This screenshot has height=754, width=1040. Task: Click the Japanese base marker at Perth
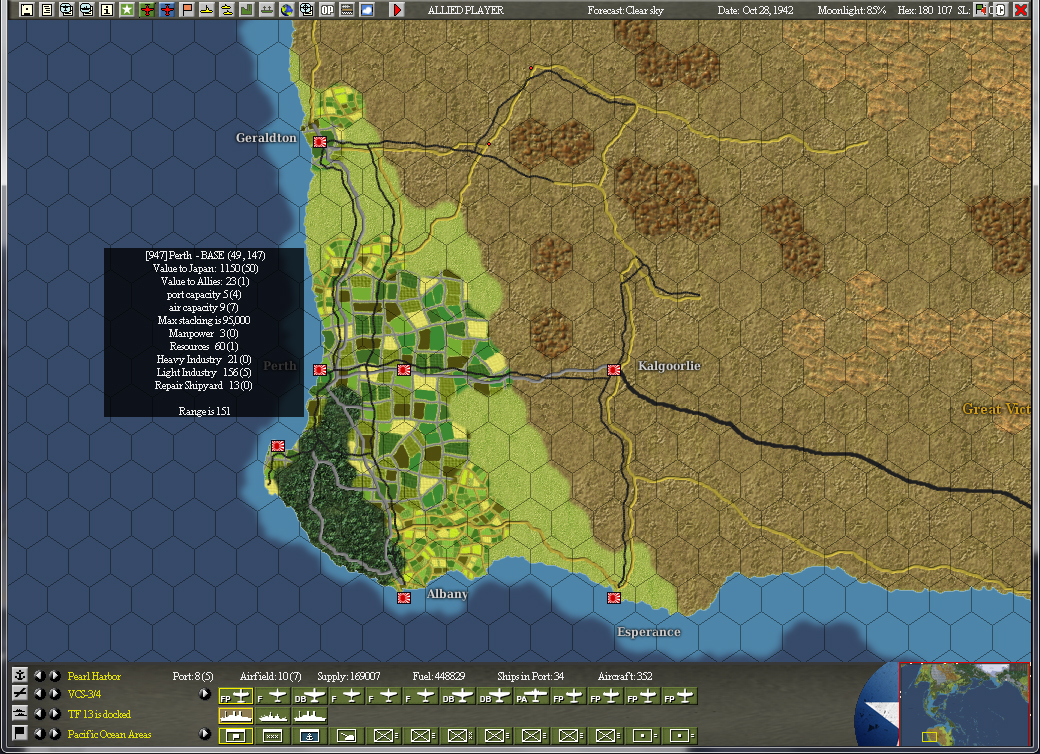pos(320,369)
